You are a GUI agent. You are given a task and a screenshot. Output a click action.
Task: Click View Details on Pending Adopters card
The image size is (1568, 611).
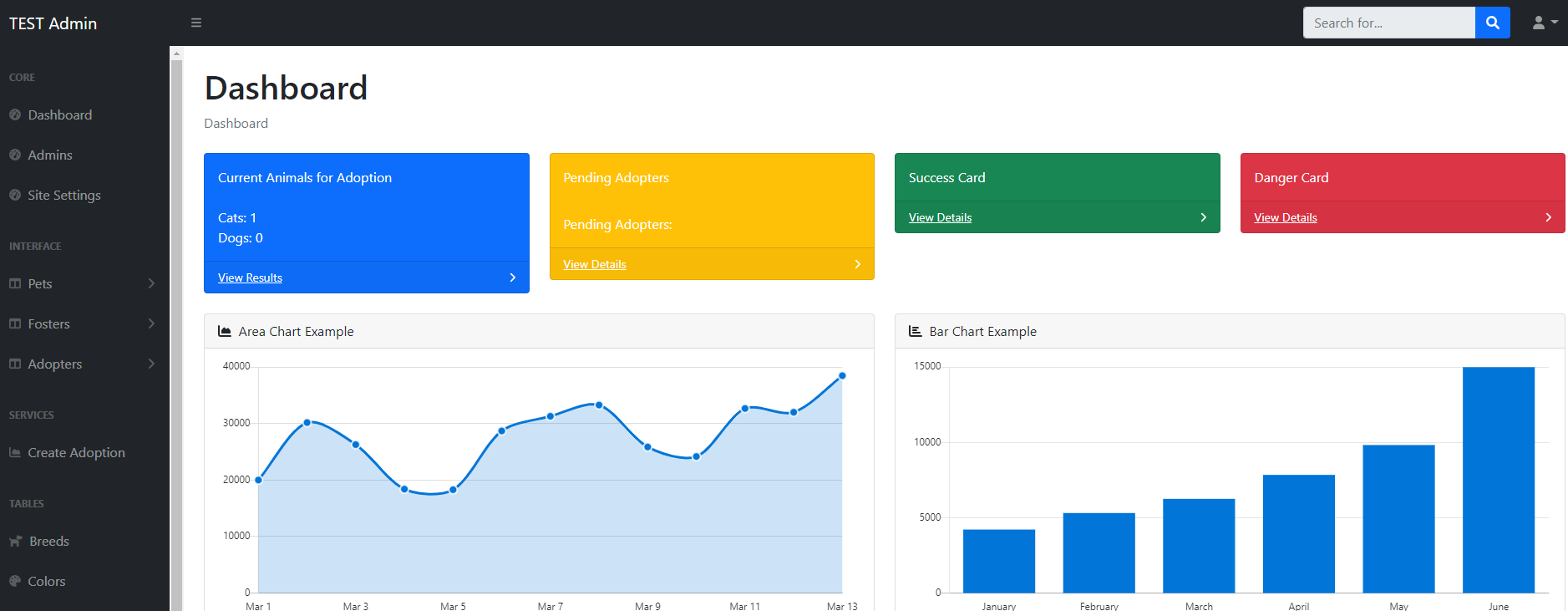pos(594,264)
